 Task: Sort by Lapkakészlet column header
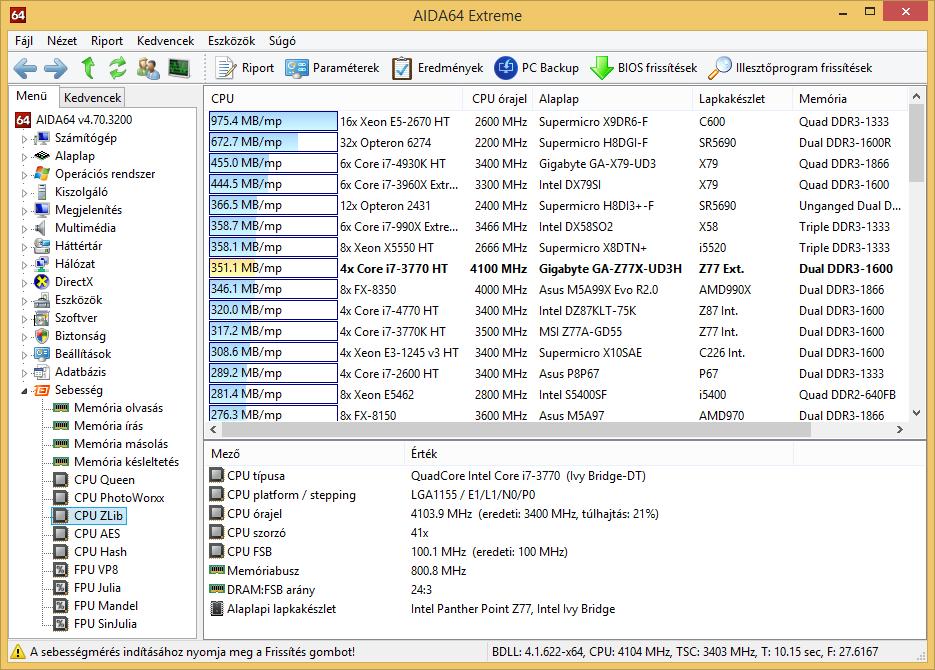coord(742,99)
